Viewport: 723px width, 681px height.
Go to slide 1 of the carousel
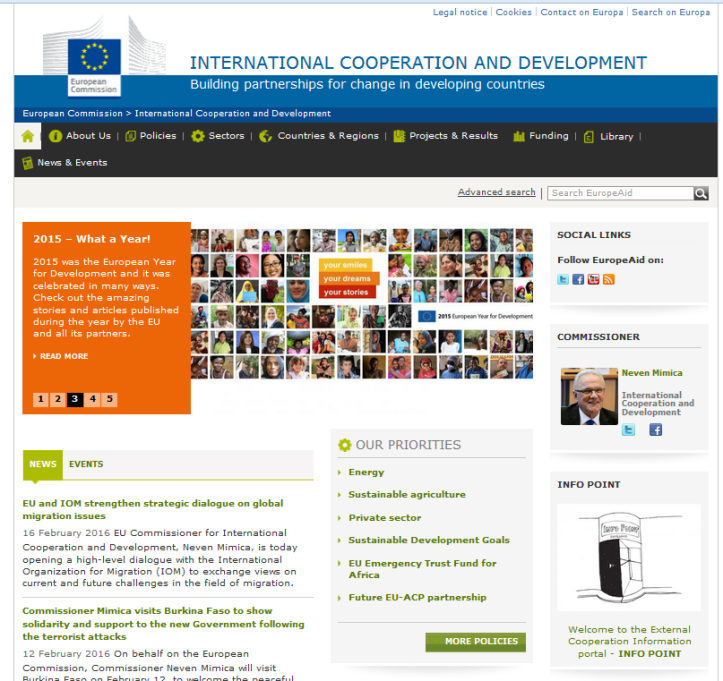pos(40,399)
